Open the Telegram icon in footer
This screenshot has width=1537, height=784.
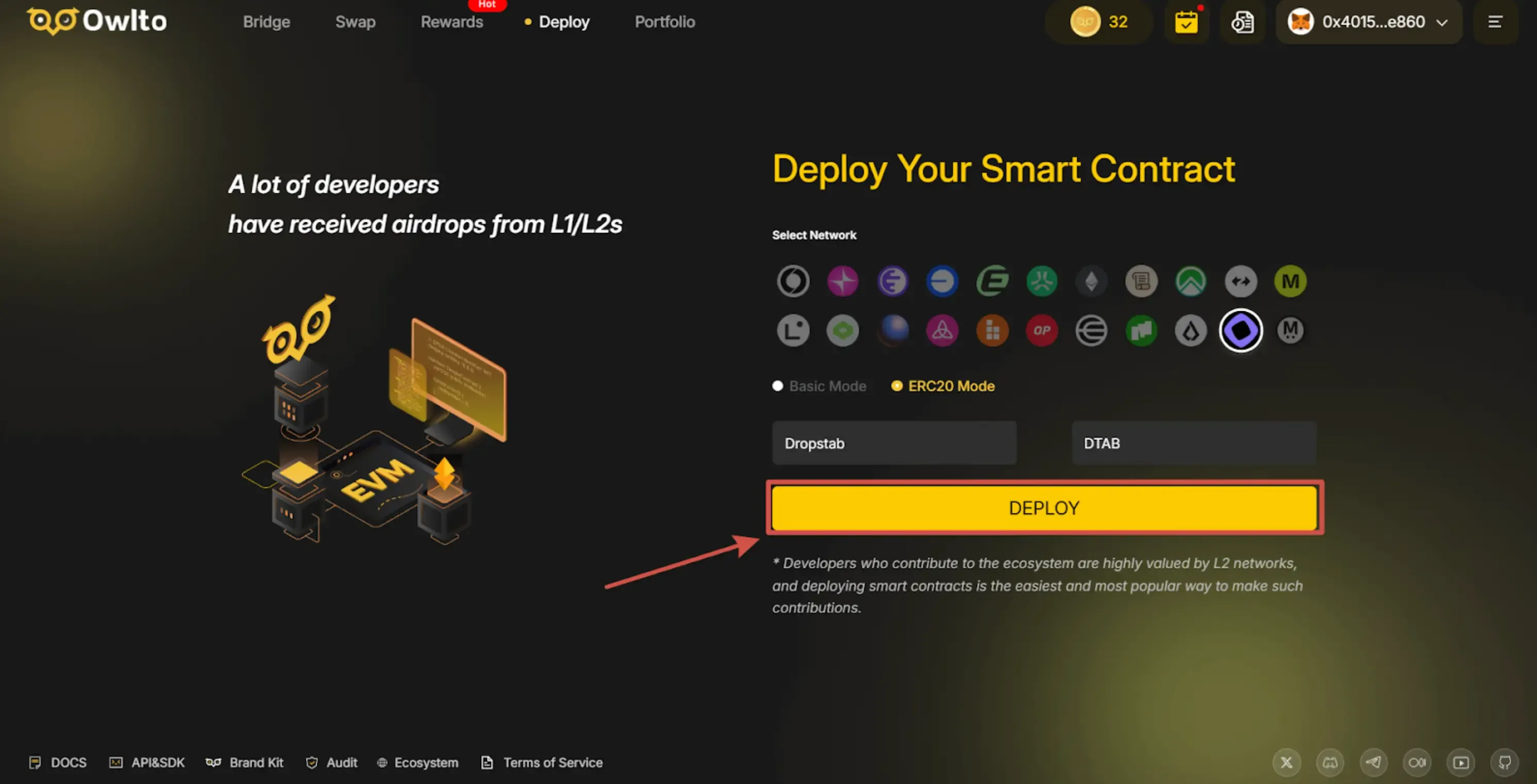1373,762
